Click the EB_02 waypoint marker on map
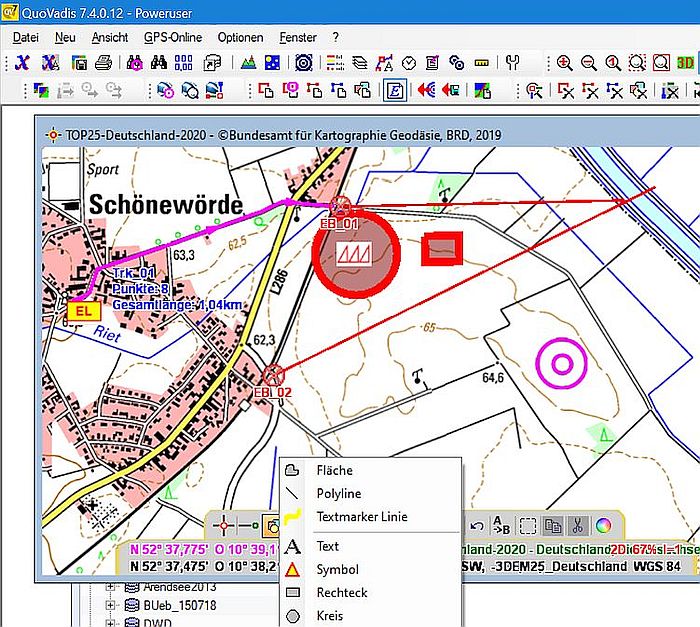This screenshot has height=627, width=700. 273,375
